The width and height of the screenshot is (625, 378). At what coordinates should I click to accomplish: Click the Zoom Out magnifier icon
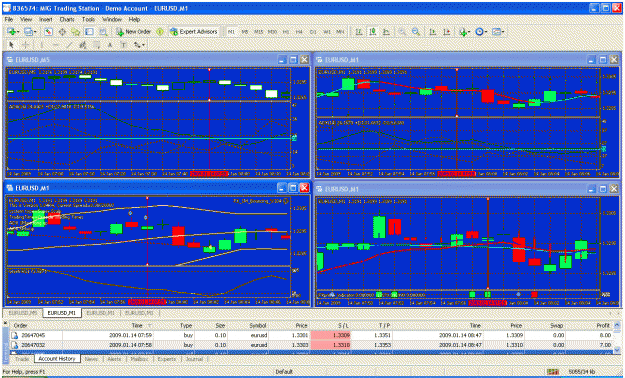coord(416,32)
